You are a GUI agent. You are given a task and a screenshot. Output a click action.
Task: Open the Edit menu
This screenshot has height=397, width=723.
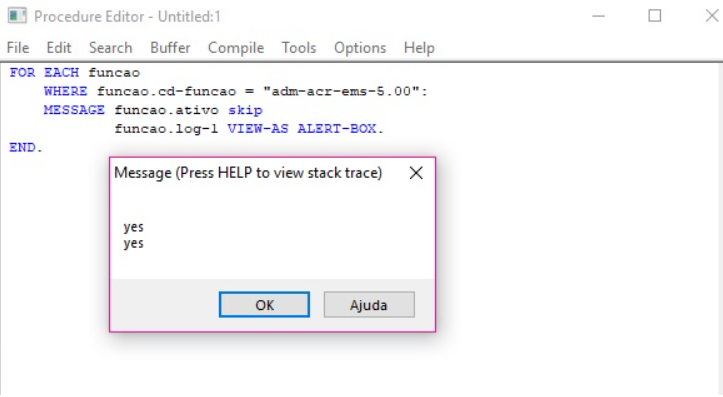click(59, 47)
